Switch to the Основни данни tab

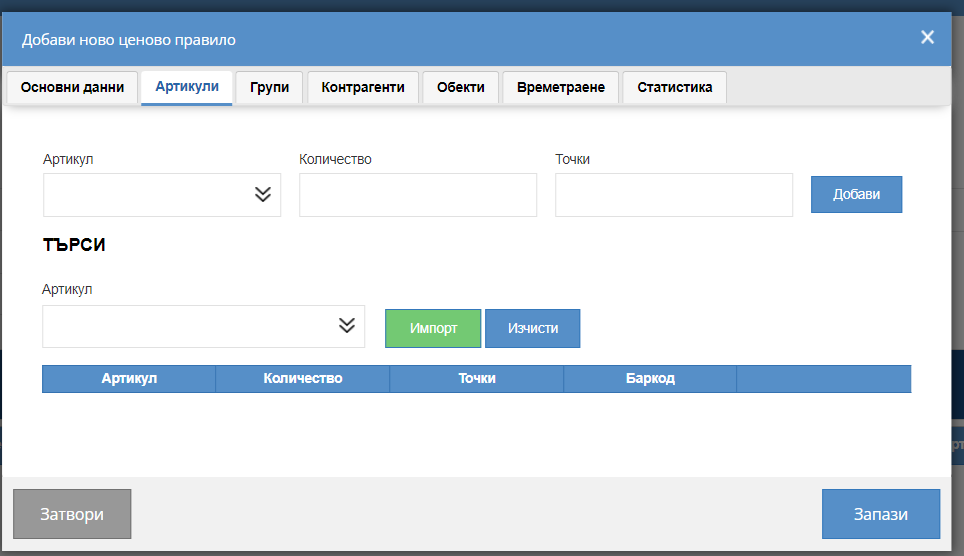click(72, 87)
